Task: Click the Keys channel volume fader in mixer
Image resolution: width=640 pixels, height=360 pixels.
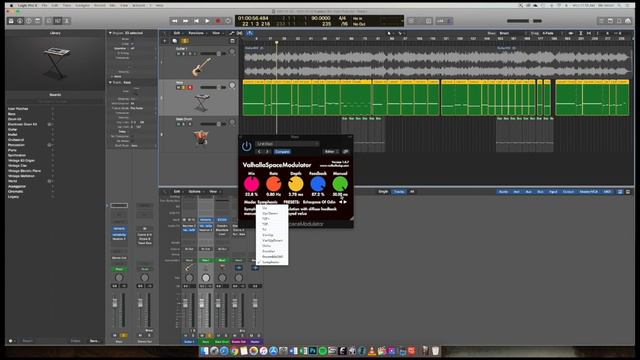Action: point(202,303)
